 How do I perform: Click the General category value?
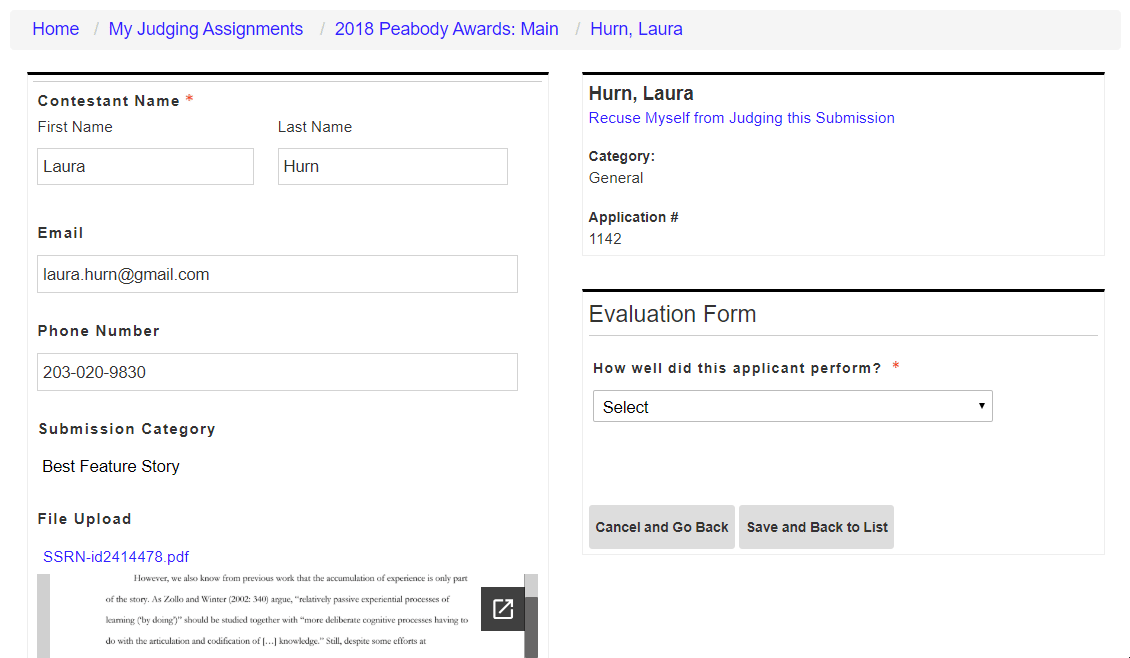tap(616, 178)
